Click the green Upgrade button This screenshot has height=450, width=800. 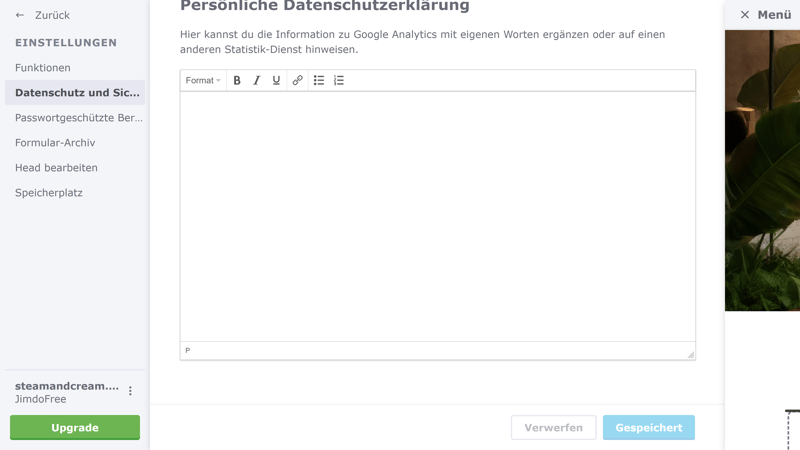pyautogui.click(x=75, y=428)
